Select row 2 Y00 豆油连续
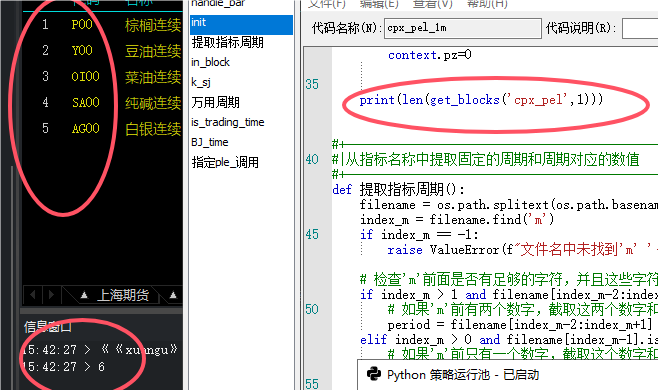The height and width of the screenshot is (390, 658). (103, 51)
